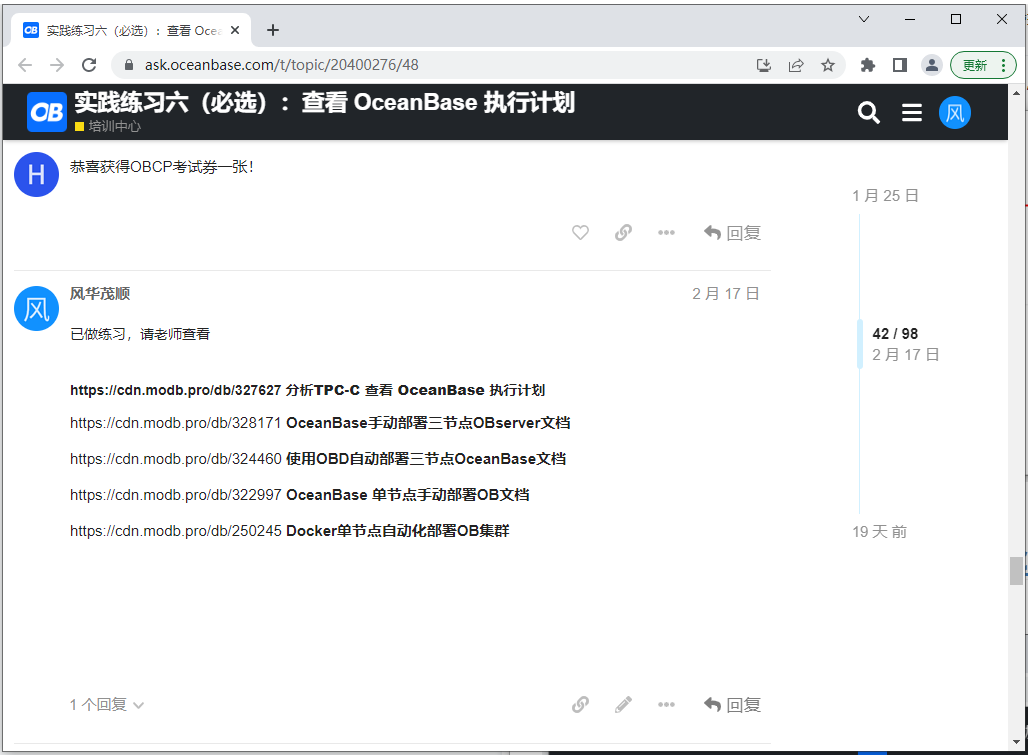
Task: Open 风华茂顺 username link
Action: pos(100,294)
